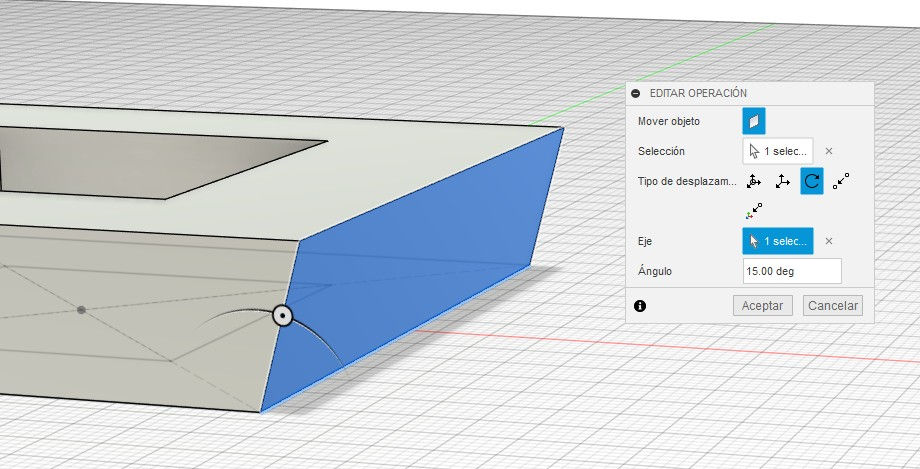This screenshot has width=920, height=469.
Task: Choose the point to point move icon
Action: (841, 181)
